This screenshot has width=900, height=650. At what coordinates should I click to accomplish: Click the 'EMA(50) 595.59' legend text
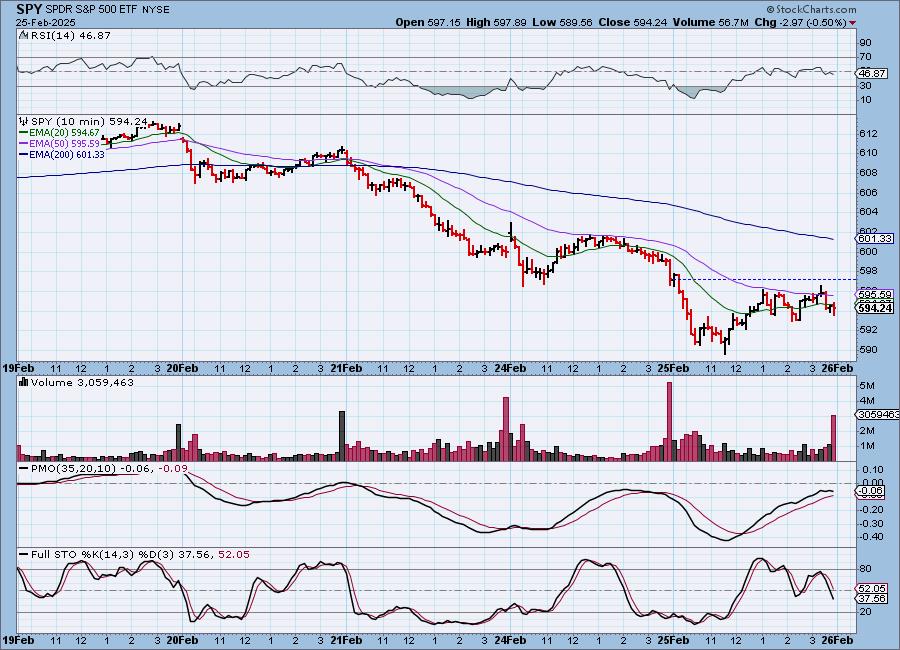pyautogui.click(x=64, y=144)
